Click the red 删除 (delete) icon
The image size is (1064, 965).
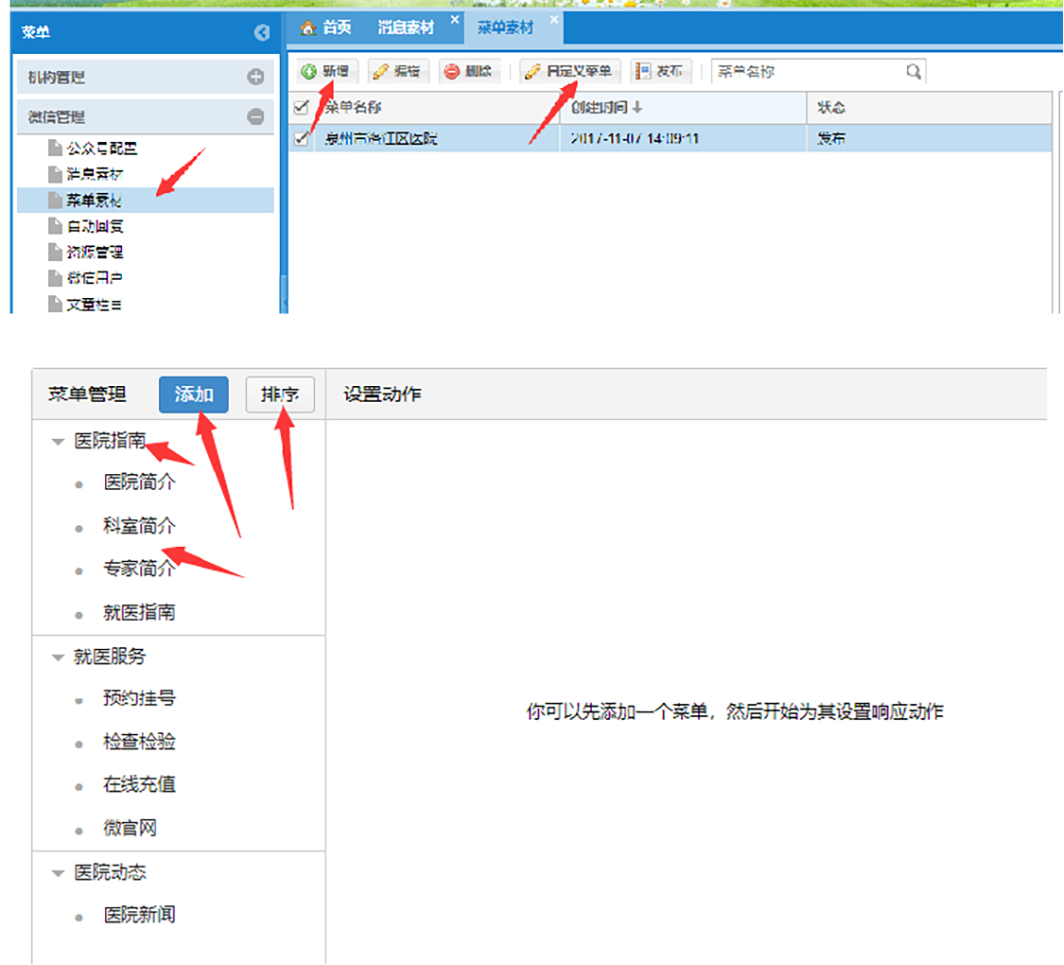(x=452, y=72)
